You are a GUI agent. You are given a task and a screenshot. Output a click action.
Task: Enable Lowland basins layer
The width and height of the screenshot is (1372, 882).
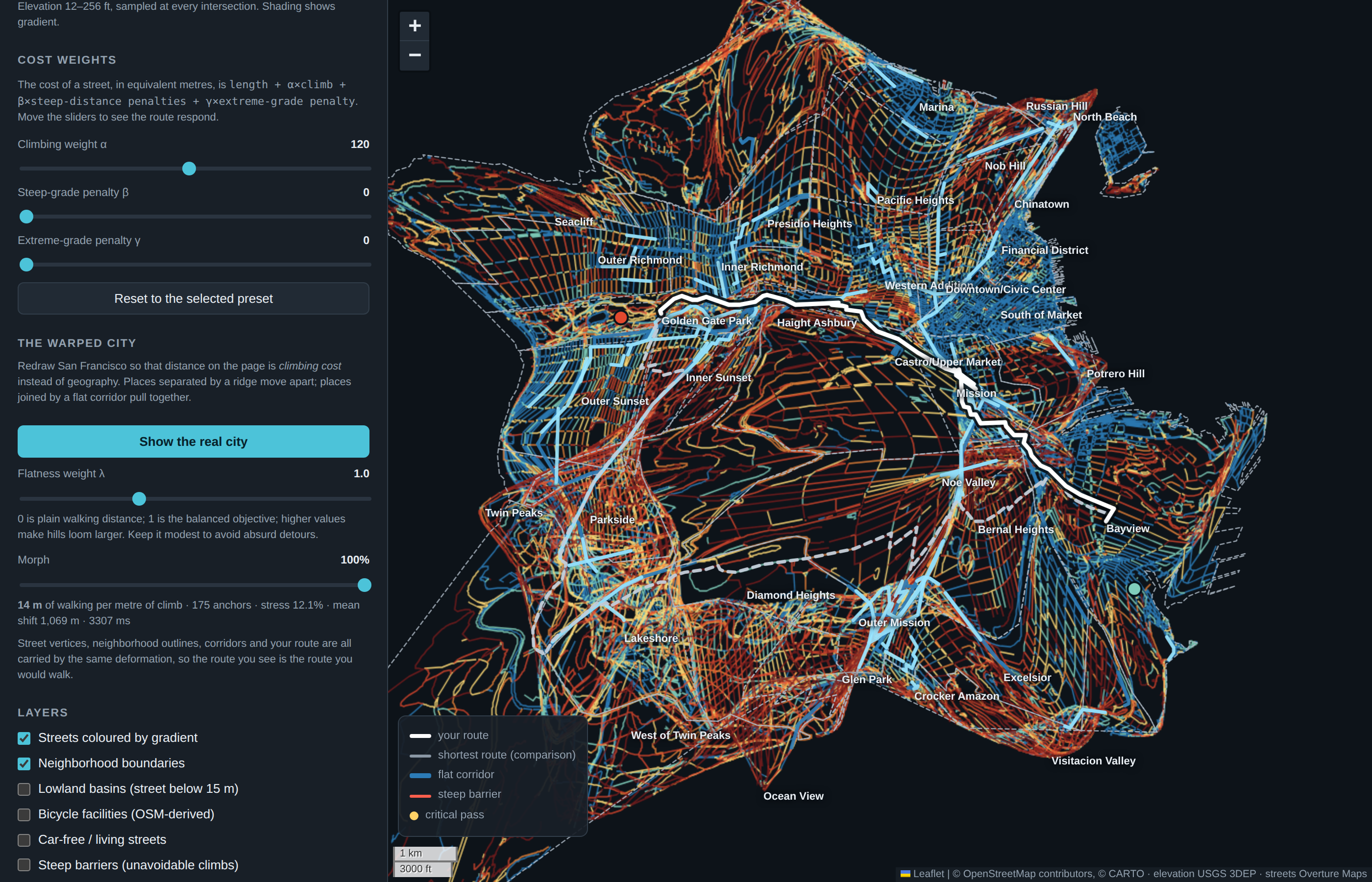pyautogui.click(x=24, y=789)
